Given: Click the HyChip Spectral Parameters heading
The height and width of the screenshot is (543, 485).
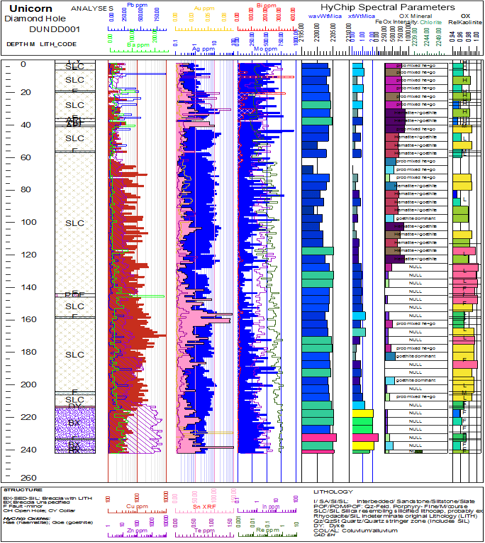Looking at the screenshot, I should point(387,7).
